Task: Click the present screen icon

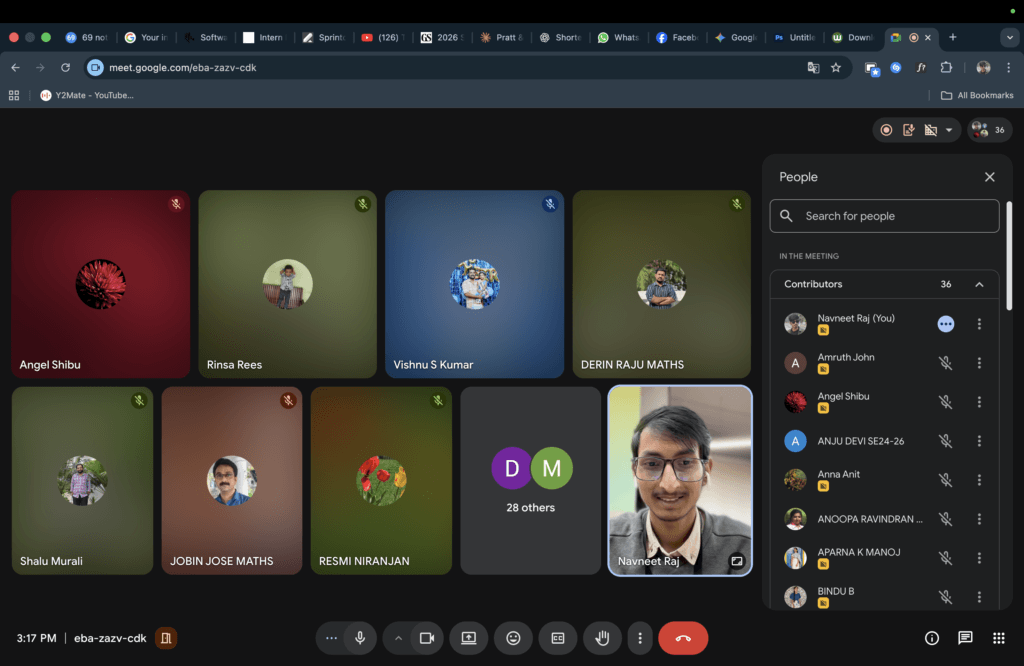Action: tap(468, 638)
